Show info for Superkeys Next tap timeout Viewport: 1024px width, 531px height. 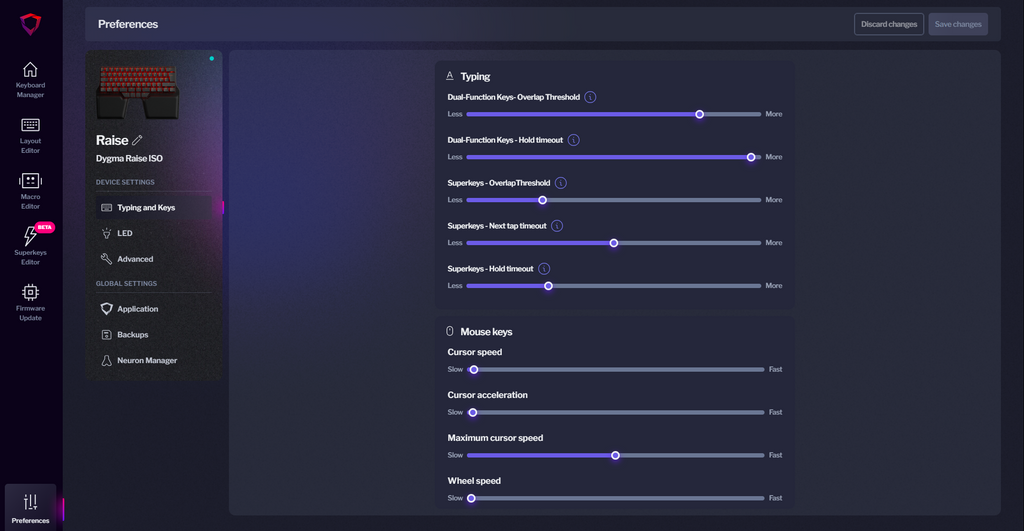point(557,226)
